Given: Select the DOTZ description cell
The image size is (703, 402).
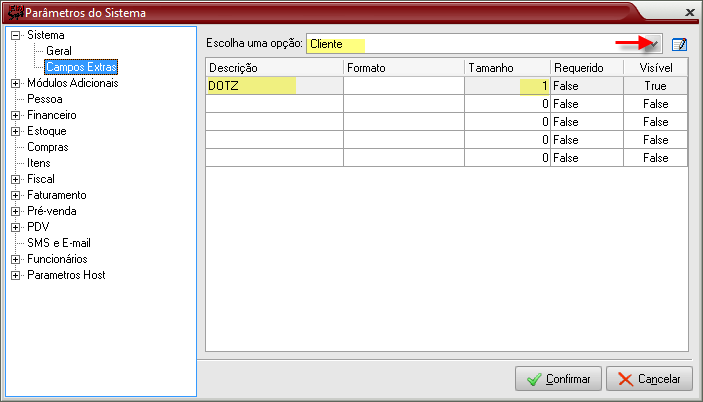Looking at the screenshot, I should pyautogui.click(x=274, y=86).
